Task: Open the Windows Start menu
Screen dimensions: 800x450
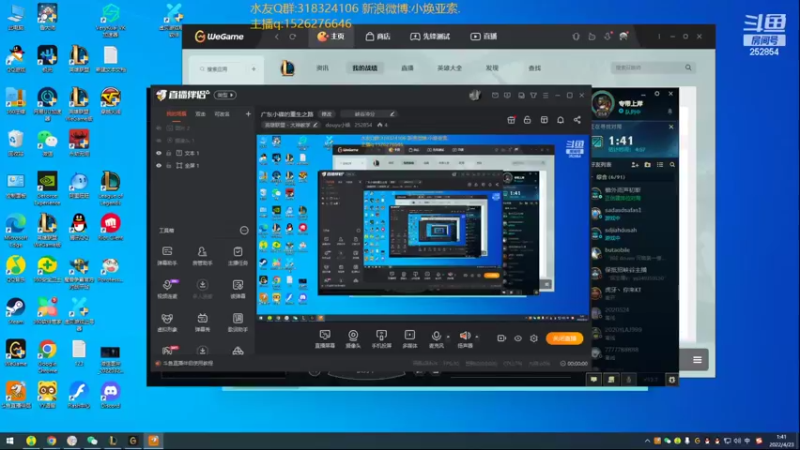Action: (10, 441)
